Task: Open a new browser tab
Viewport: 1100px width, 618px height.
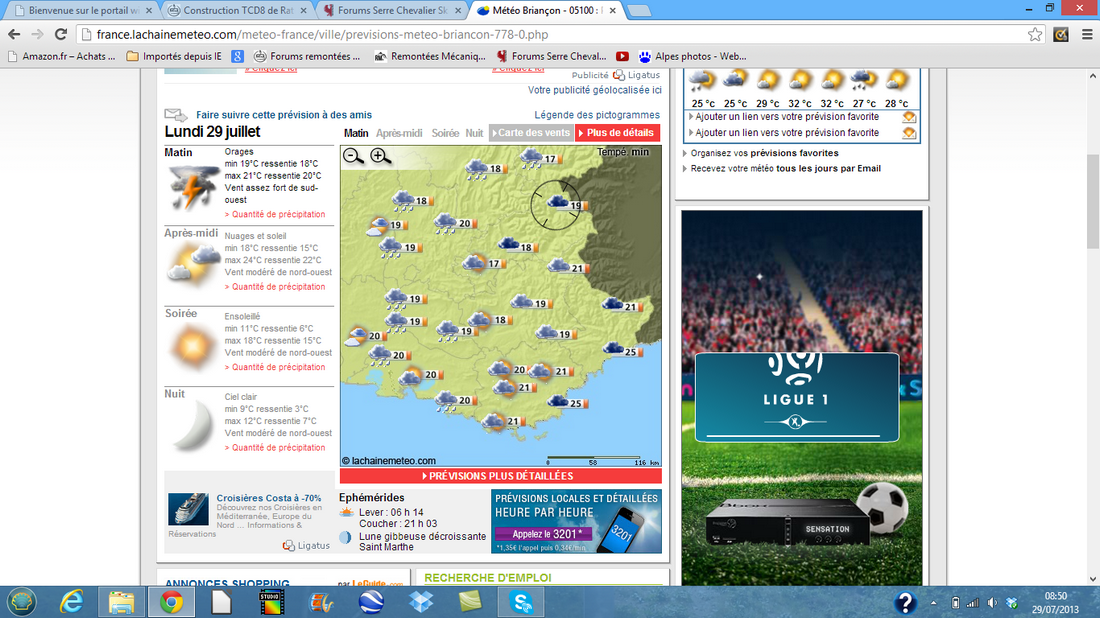Action: pos(638,11)
